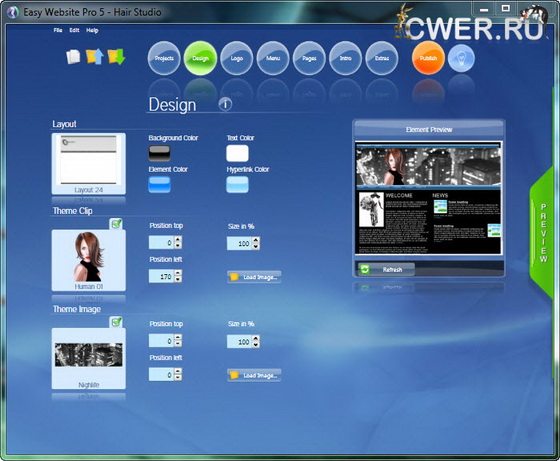
Task: Increase Theme Image Position left value
Action: point(178,371)
